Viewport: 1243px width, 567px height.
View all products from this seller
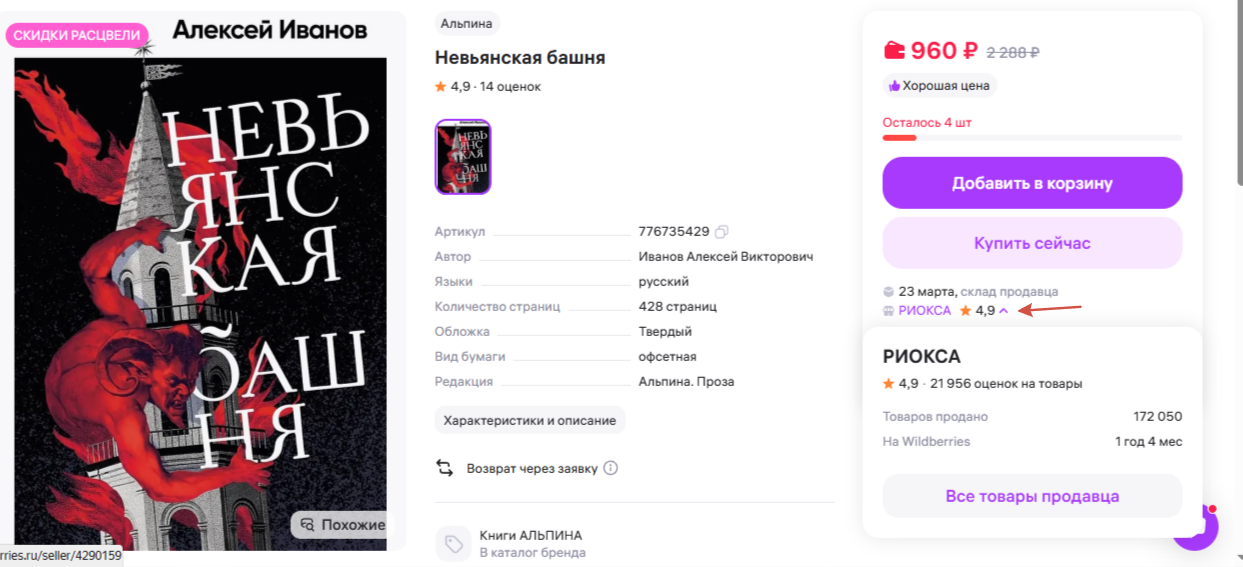(1032, 496)
